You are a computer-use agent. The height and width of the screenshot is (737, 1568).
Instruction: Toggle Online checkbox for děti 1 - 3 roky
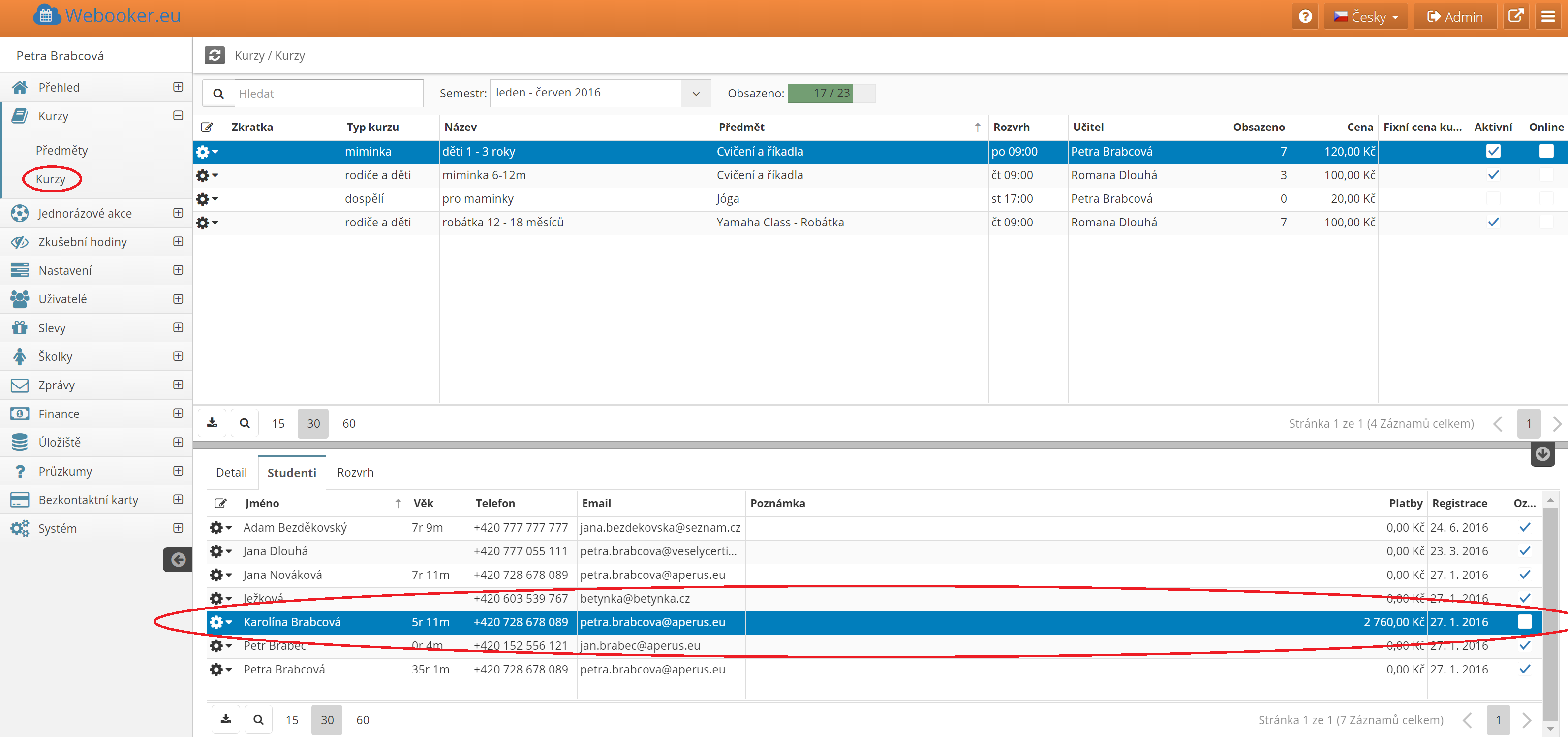[x=1545, y=151]
